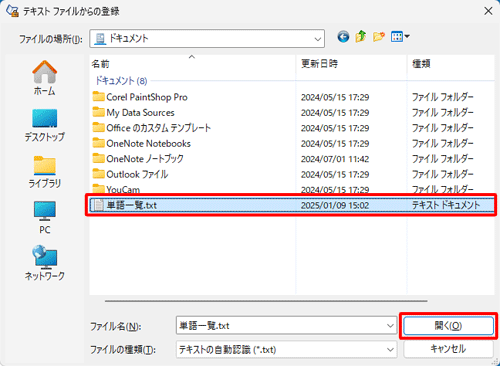The height and width of the screenshot is (366, 500).
Task: Select the 単語一覧.txt file icon
Action: pyautogui.click(x=98, y=205)
